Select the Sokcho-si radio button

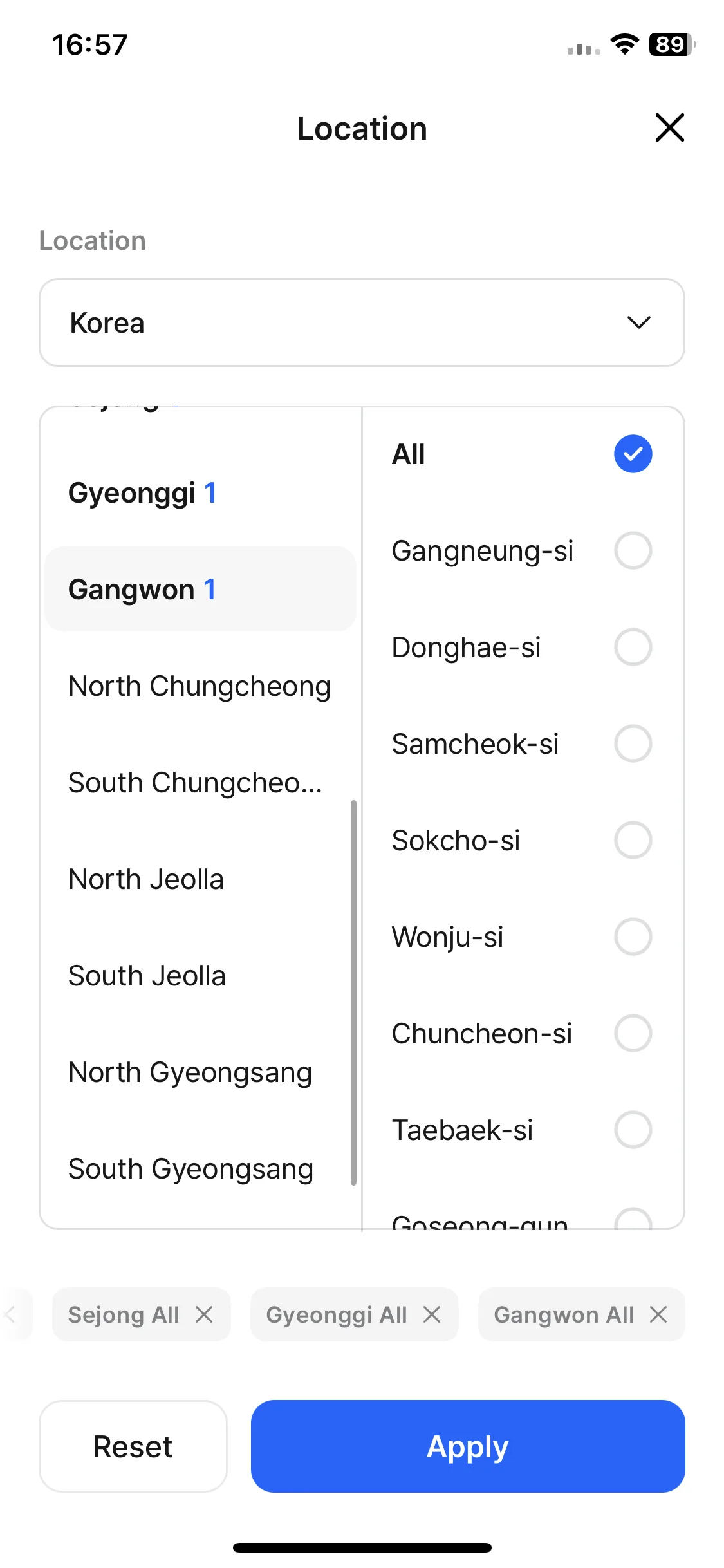point(633,840)
